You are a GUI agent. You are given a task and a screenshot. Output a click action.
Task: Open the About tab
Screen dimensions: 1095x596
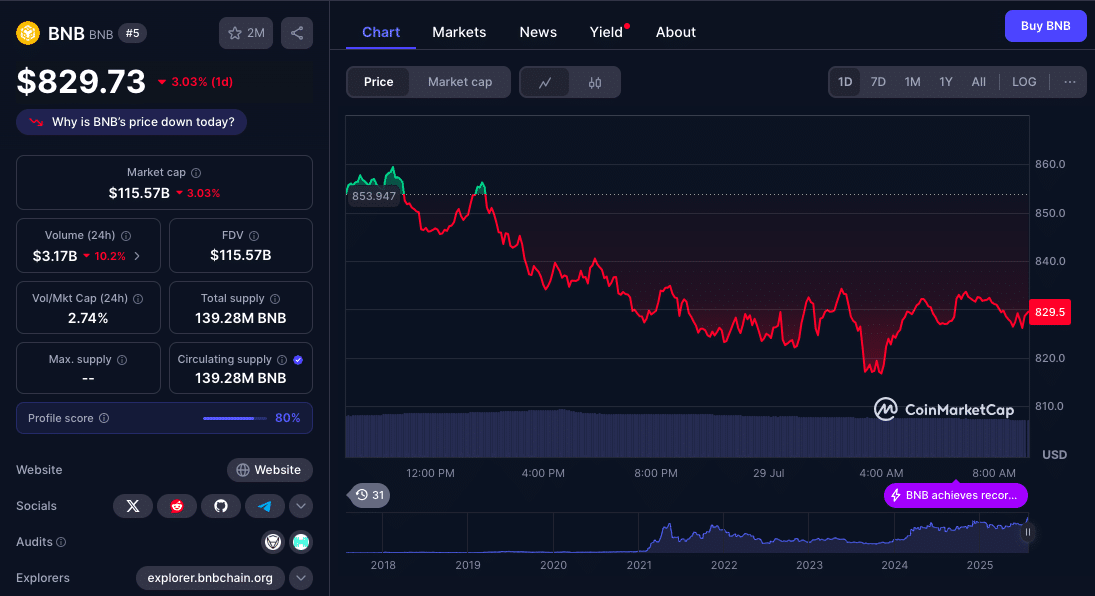coord(675,32)
